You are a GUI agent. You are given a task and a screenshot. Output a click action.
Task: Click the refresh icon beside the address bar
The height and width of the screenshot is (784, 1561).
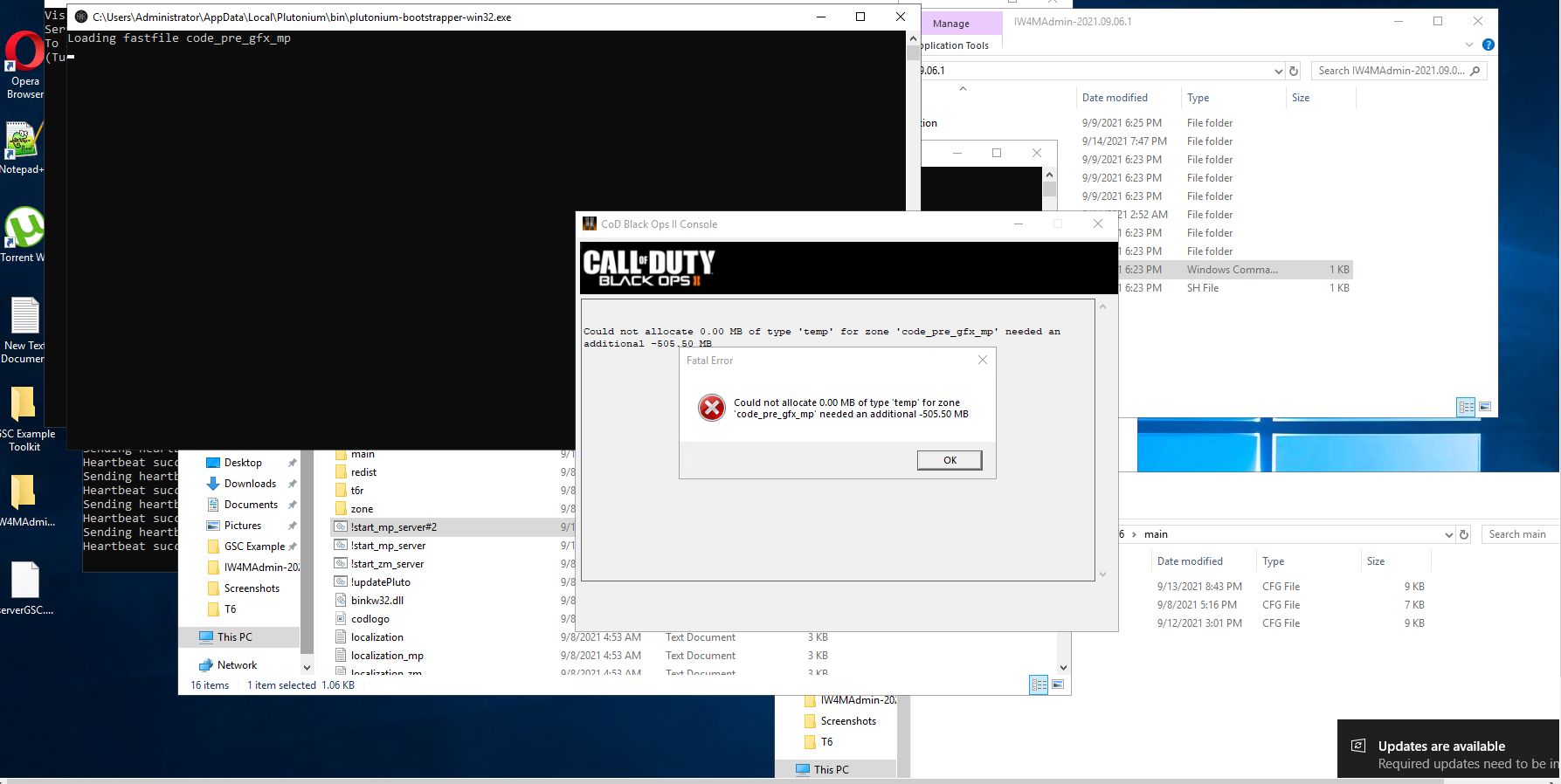pyautogui.click(x=1294, y=71)
